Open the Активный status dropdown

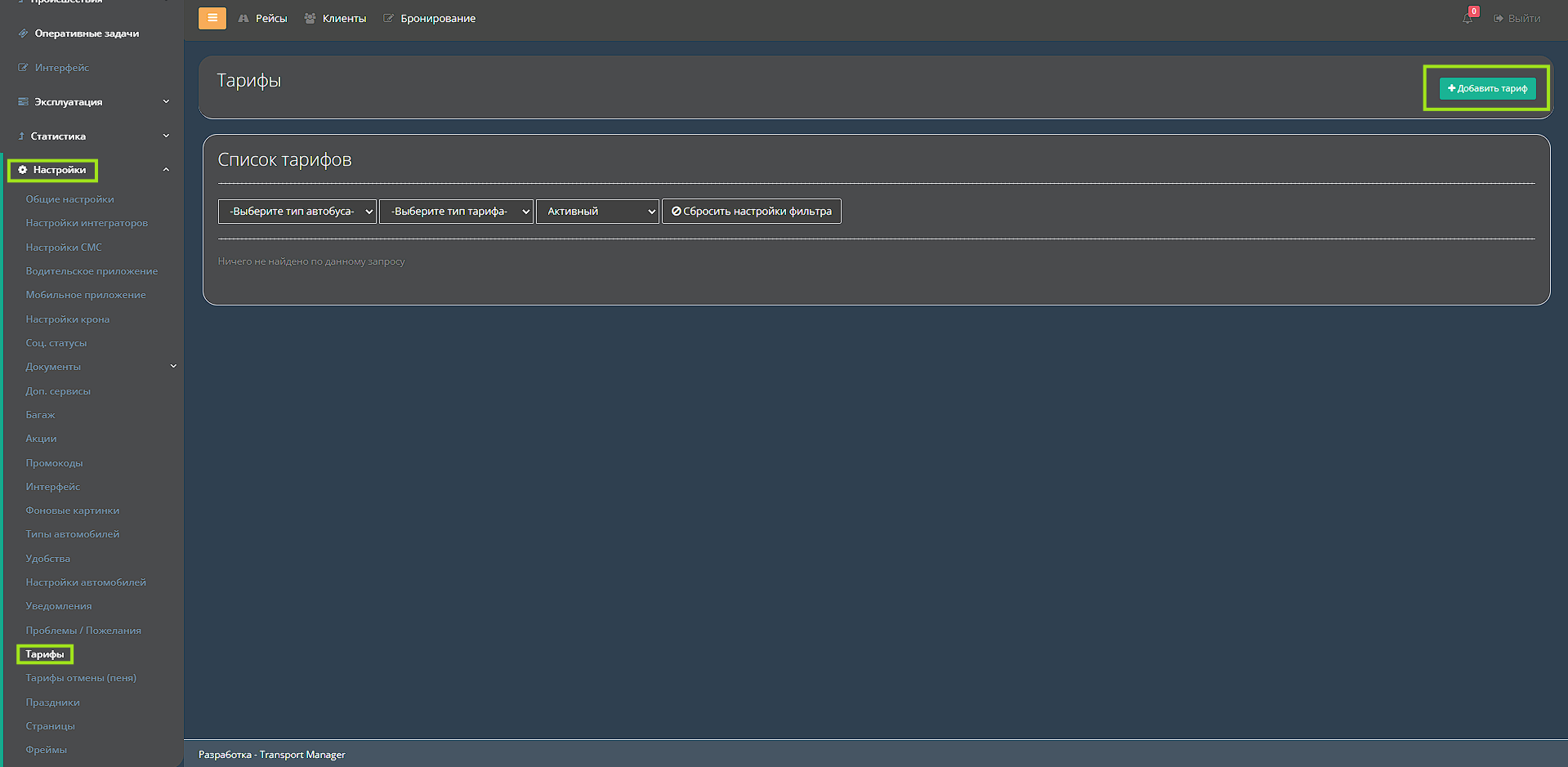pyautogui.click(x=597, y=212)
